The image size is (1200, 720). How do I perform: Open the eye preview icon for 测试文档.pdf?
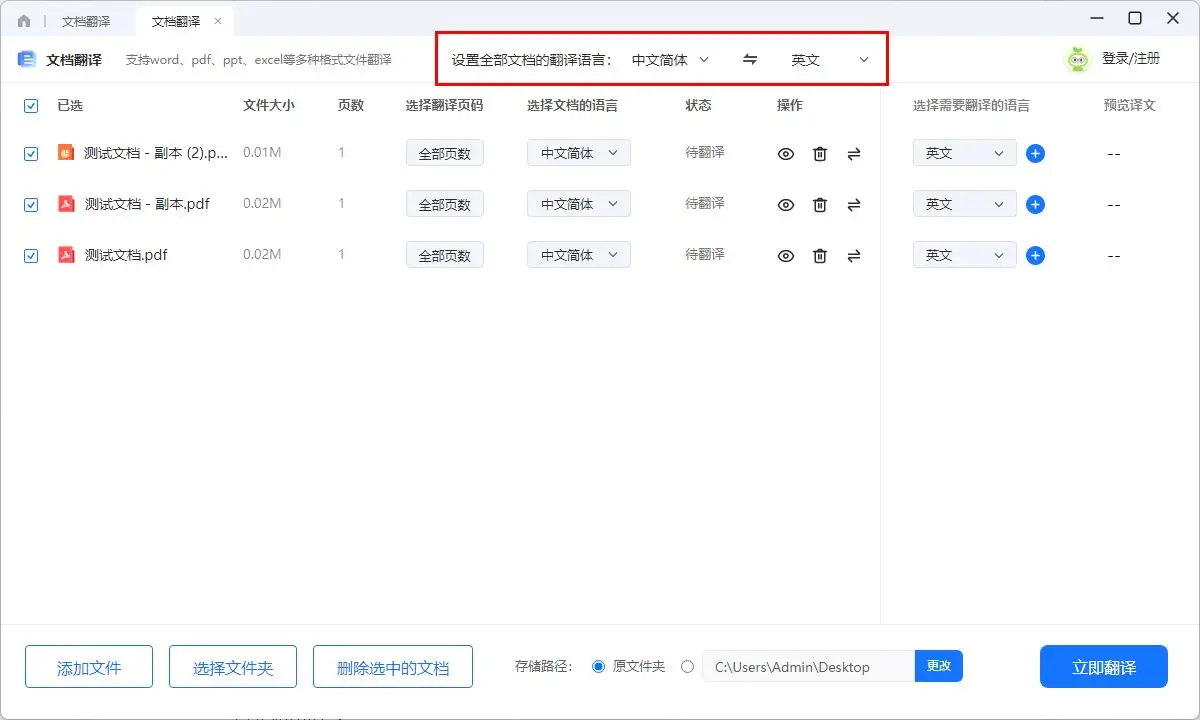pos(786,254)
